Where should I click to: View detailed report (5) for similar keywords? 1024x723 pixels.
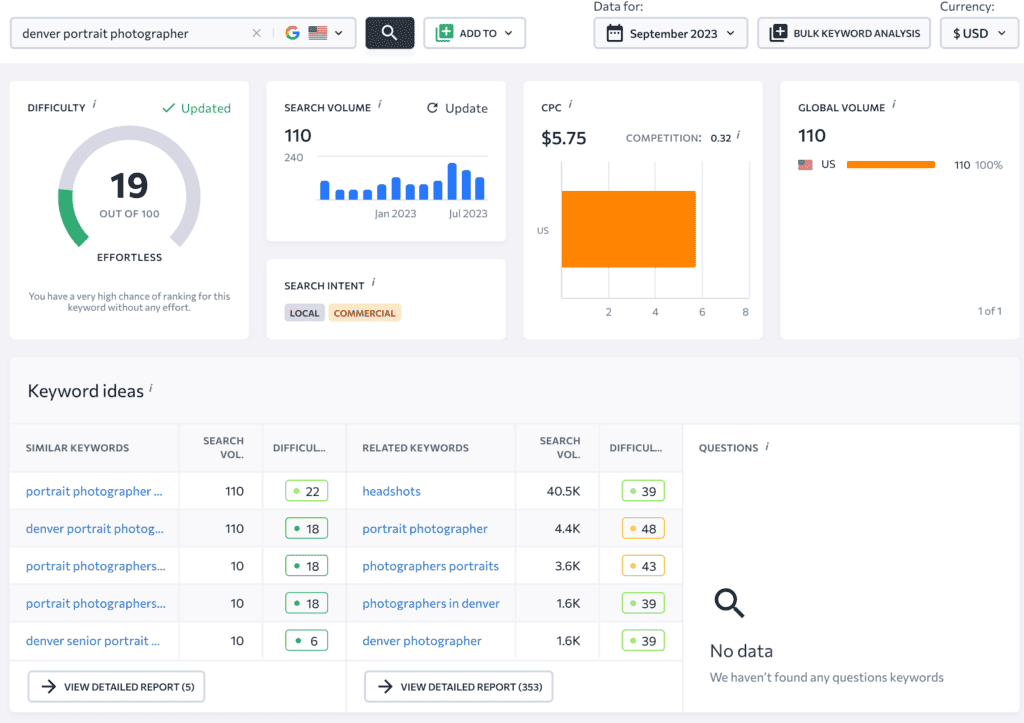tap(116, 686)
